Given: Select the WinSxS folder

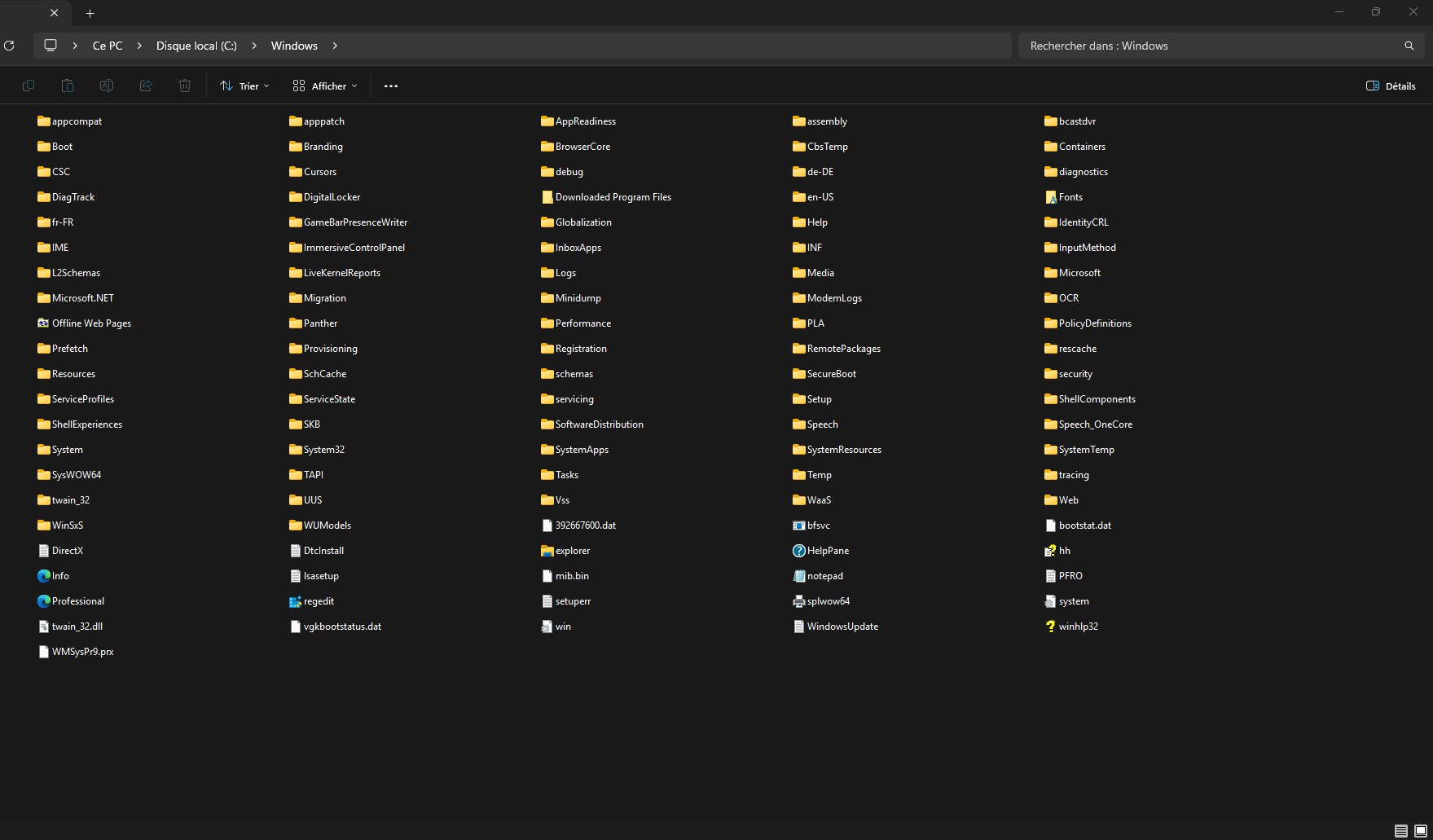Looking at the screenshot, I should pos(60,526).
